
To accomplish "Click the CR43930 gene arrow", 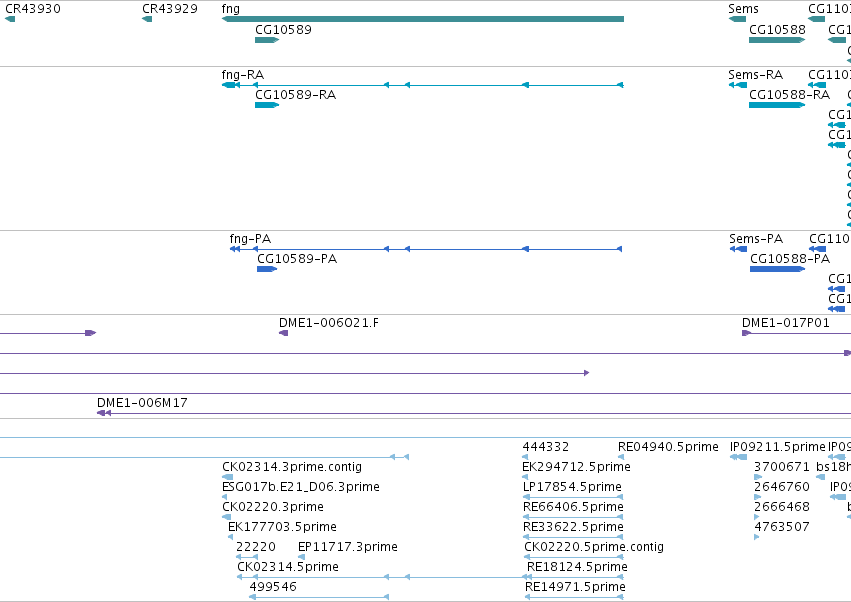I will 10,19.
